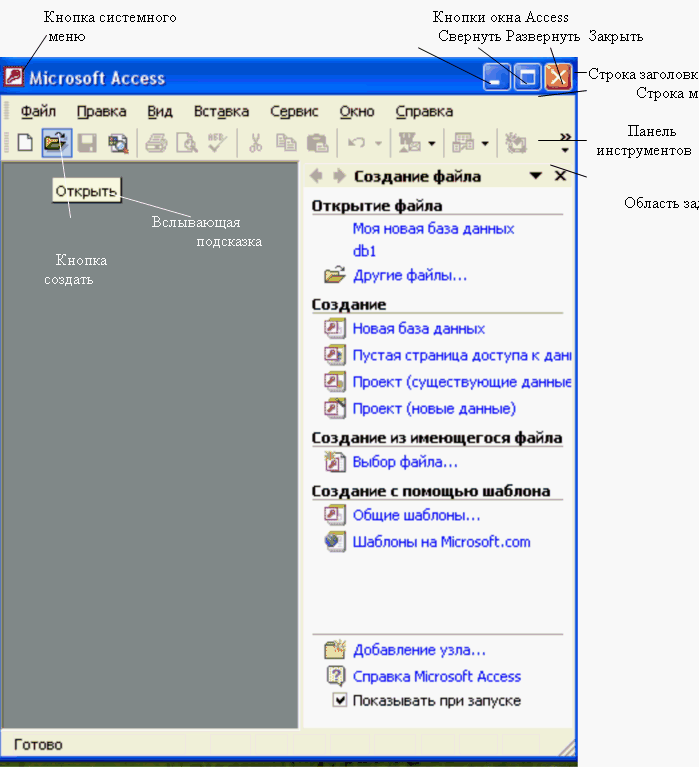Toggle the Показывать при запуске checkbox
Image resolution: width=699 pixels, height=767 pixels.
(x=339, y=700)
